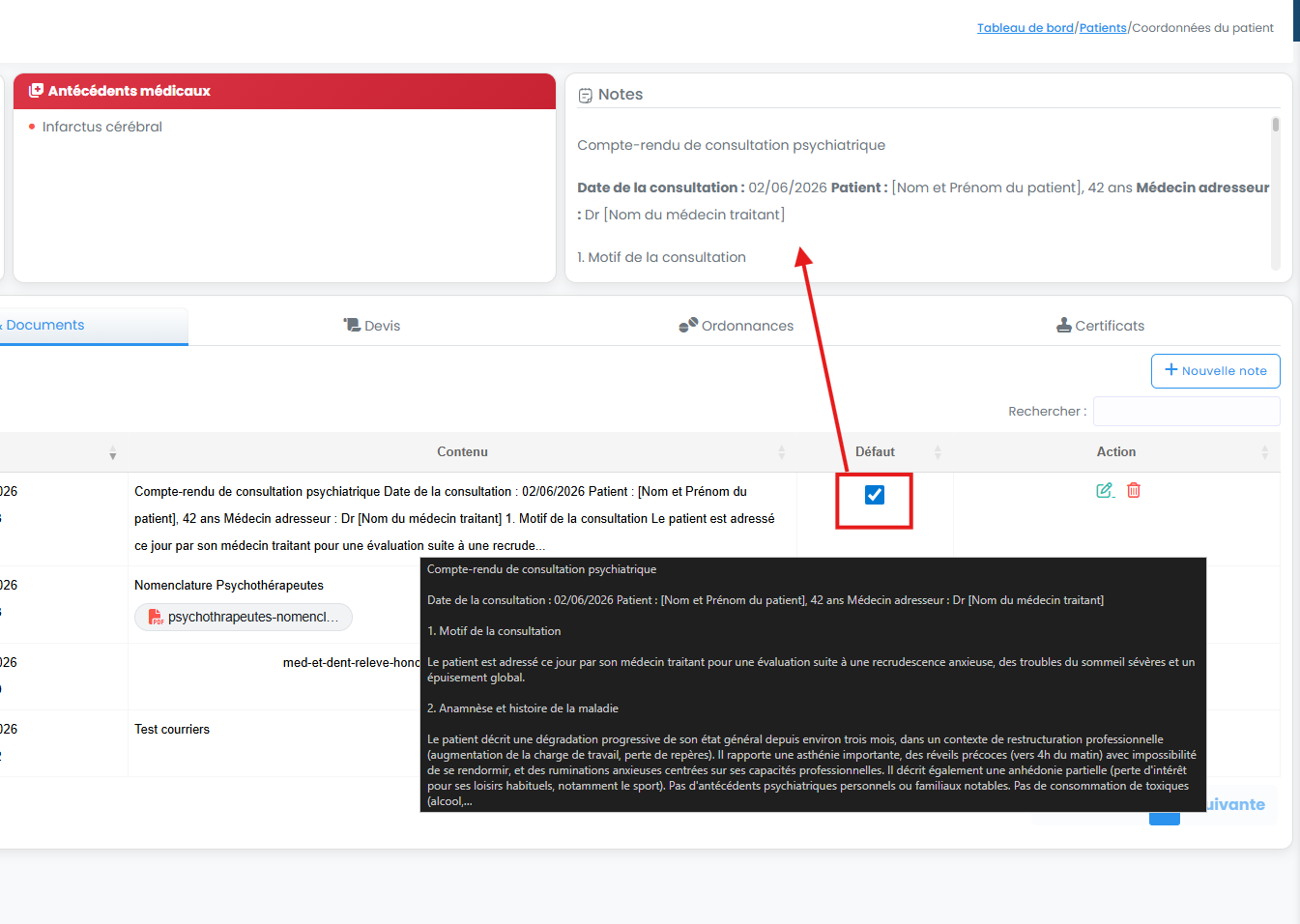Open the Certificats tab
The width and height of the screenshot is (1300, 924).
pos(1101,326)
